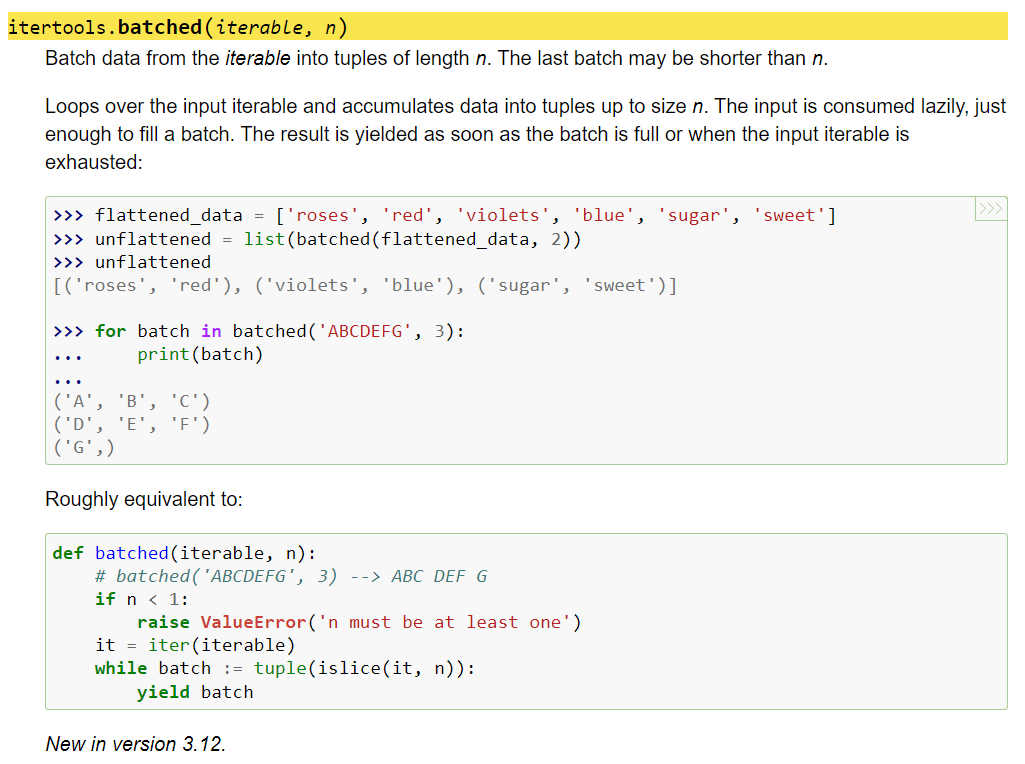Toggle the >>> prompts in the code example
Viewport: 1025px width, 764px height.
(989, 209)
